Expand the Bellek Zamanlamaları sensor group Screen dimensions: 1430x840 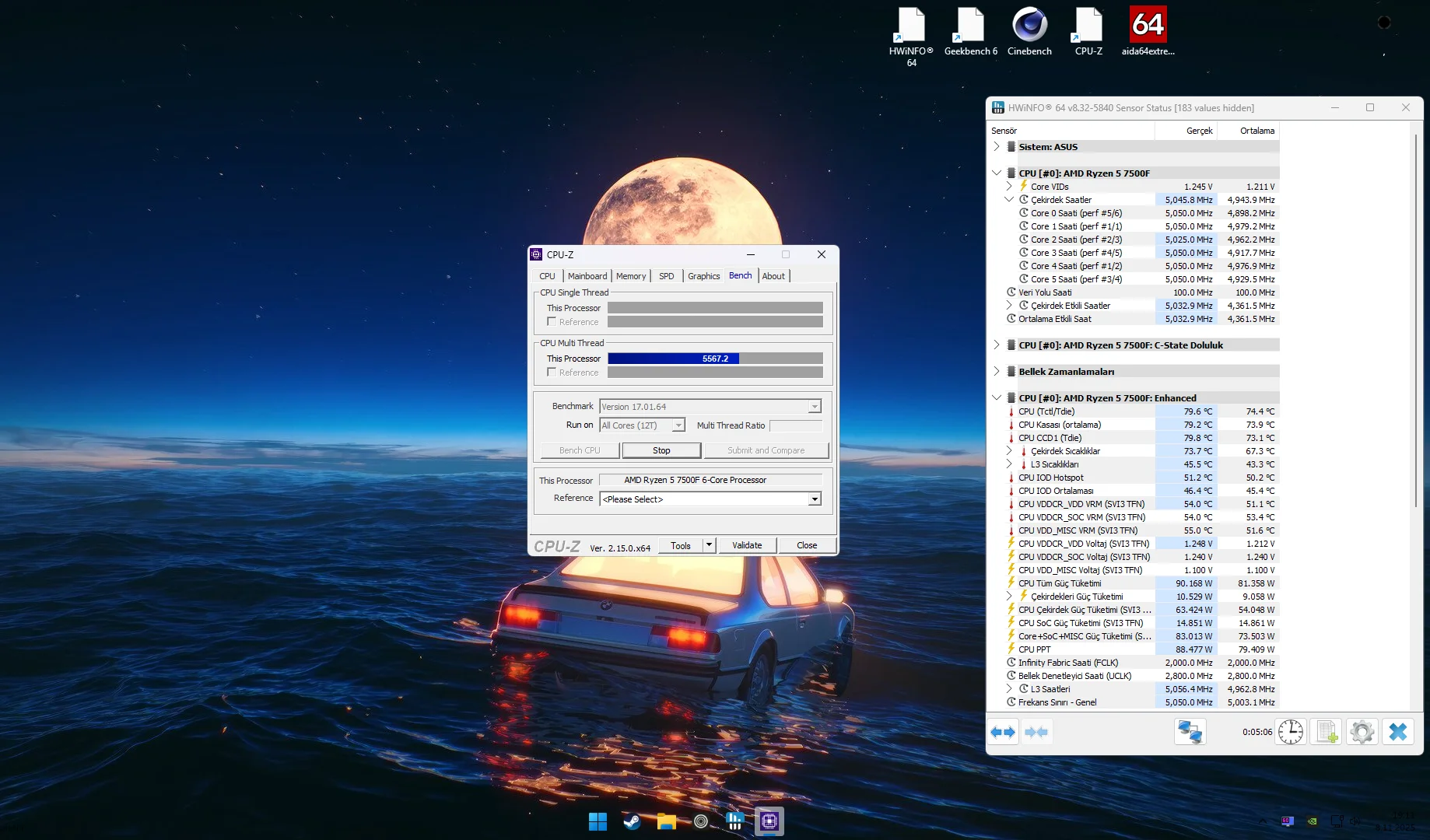997,372
